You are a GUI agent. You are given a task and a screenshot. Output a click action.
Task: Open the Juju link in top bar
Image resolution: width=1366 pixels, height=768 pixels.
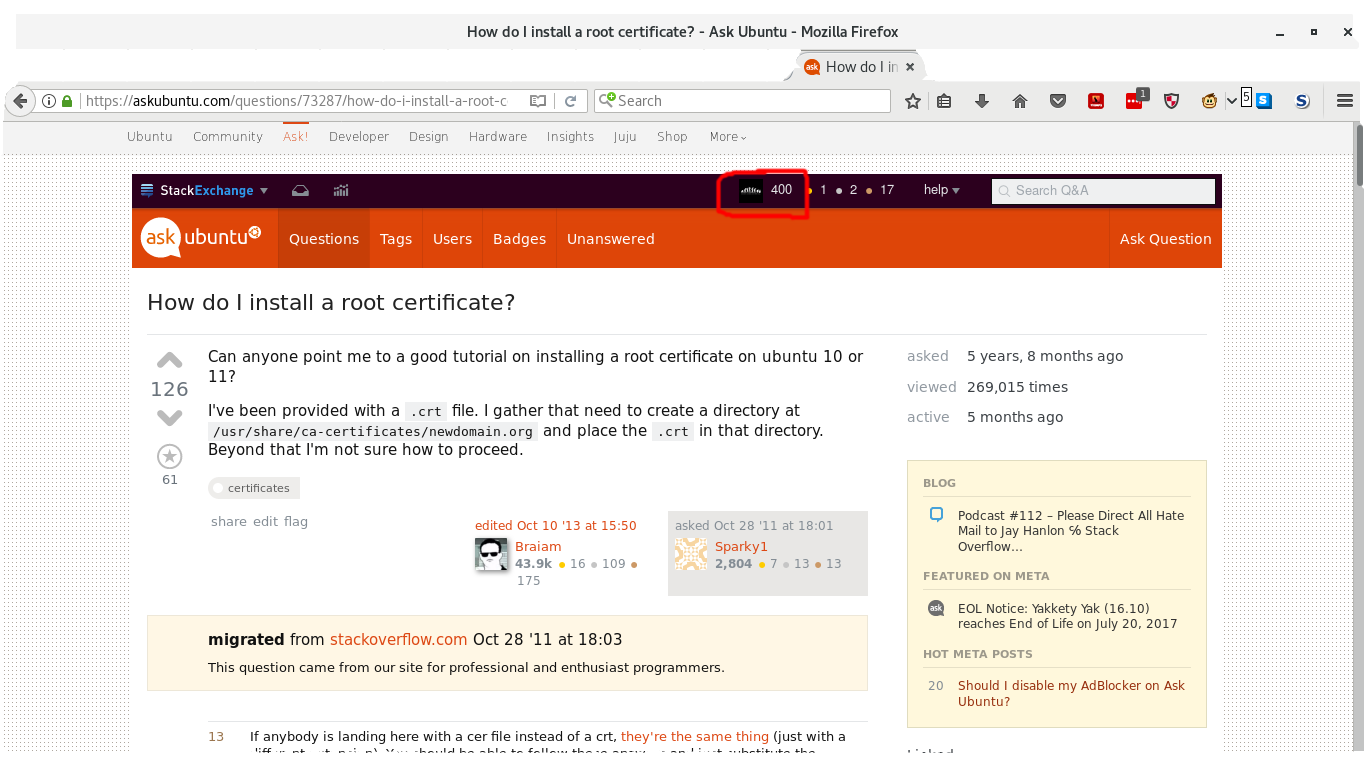click(x=625, y=137)
